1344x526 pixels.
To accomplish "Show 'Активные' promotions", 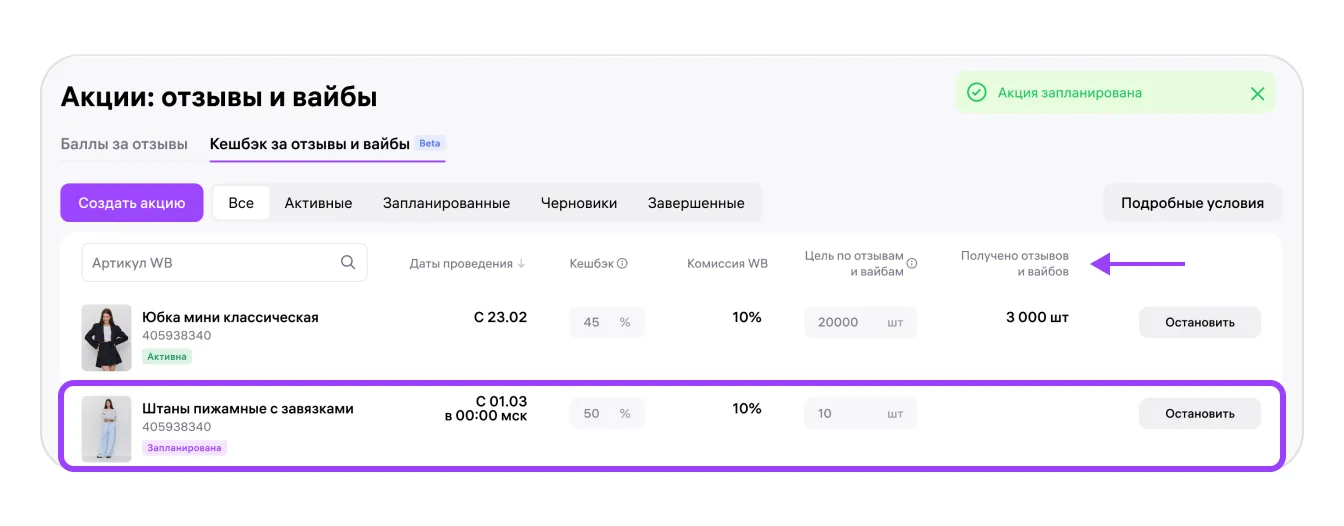I will coord(318,203).
